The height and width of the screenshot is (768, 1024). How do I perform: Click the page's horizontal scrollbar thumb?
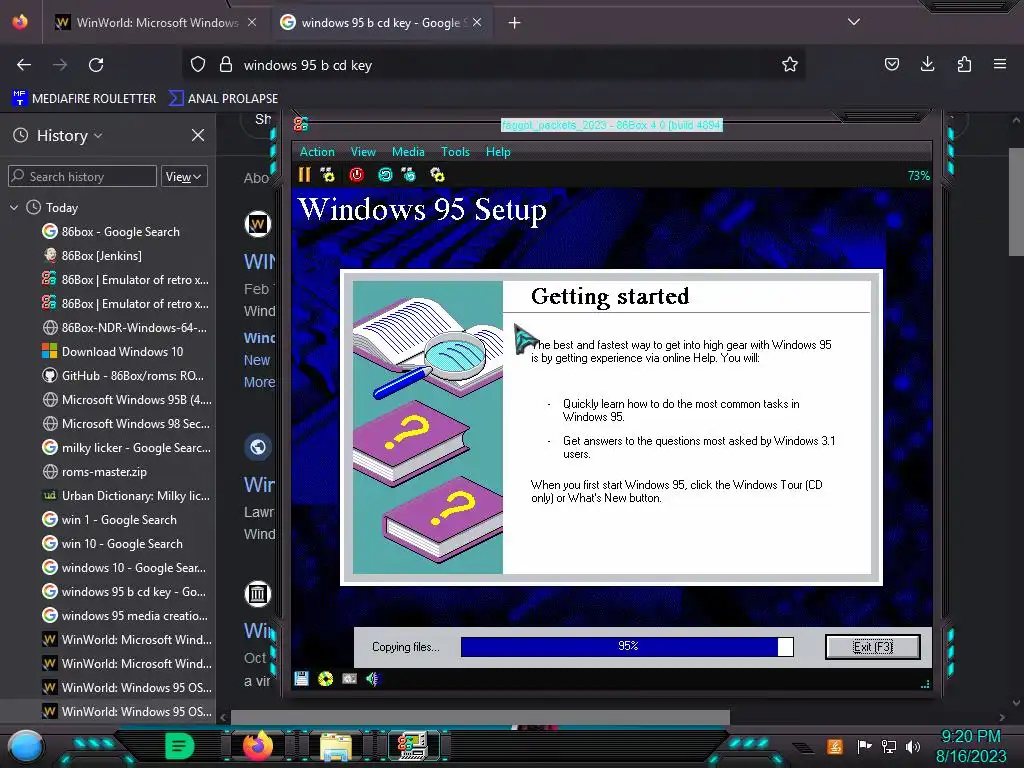pos(480,717)
